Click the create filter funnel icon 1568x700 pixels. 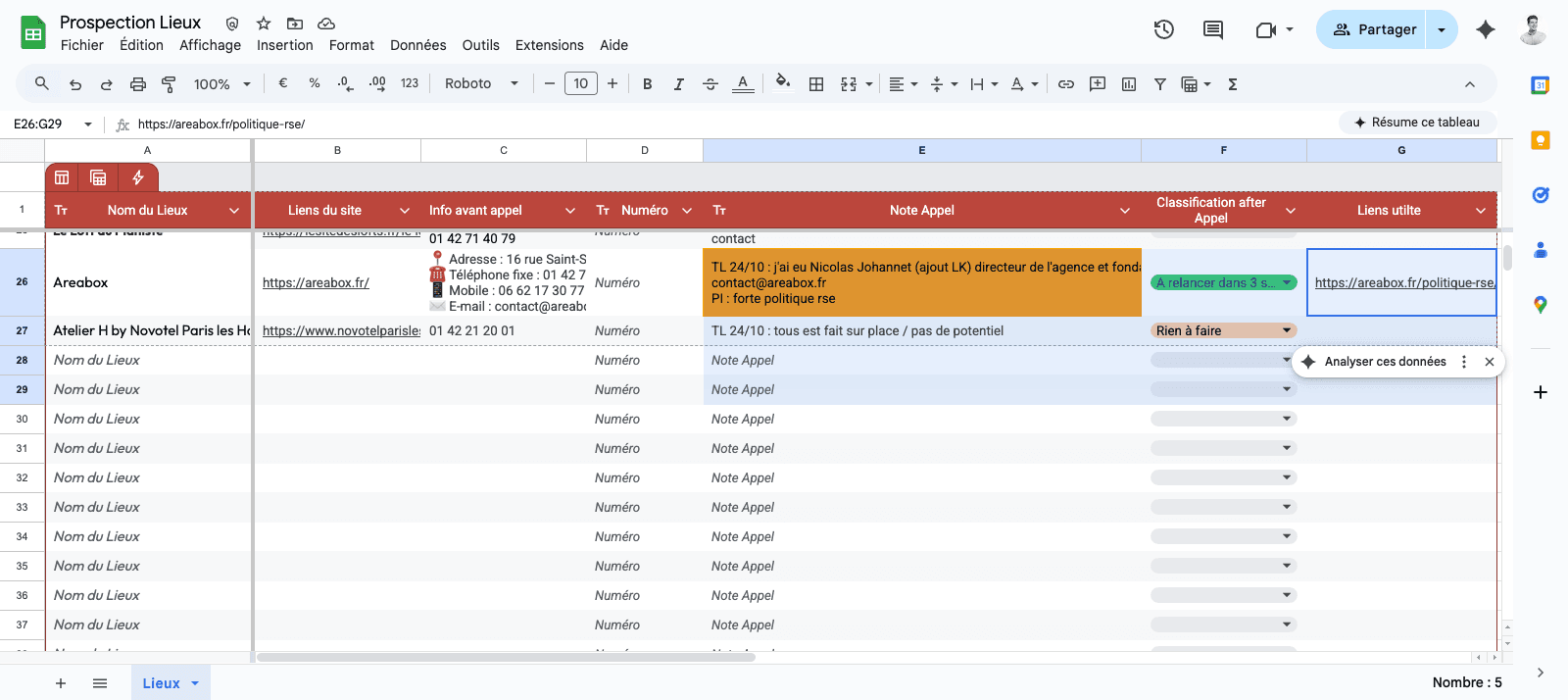1160,84
